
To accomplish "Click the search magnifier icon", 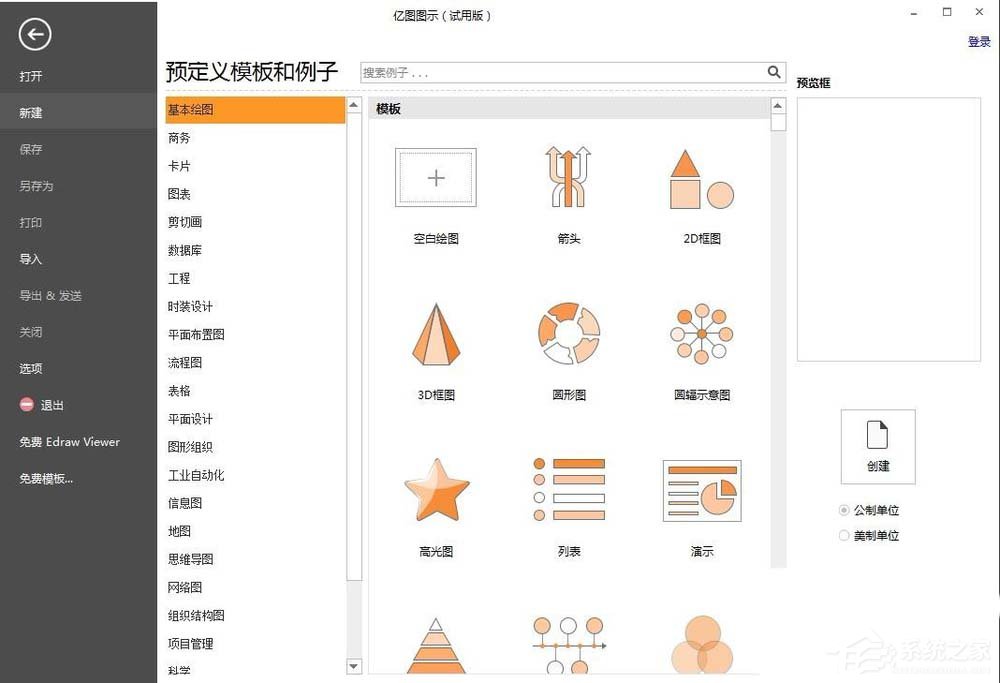I will [x=774, y=72].
